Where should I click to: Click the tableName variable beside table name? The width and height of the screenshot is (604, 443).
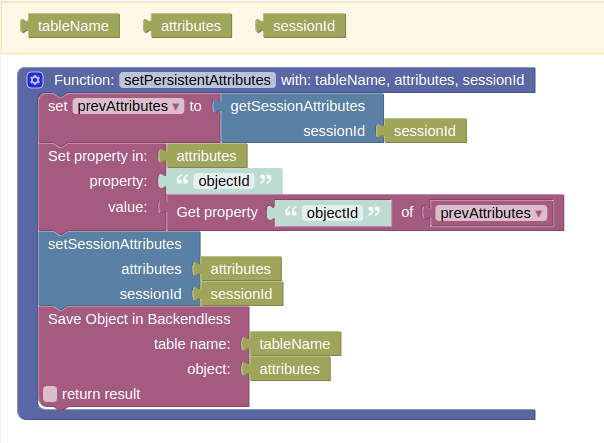point(292,344)
